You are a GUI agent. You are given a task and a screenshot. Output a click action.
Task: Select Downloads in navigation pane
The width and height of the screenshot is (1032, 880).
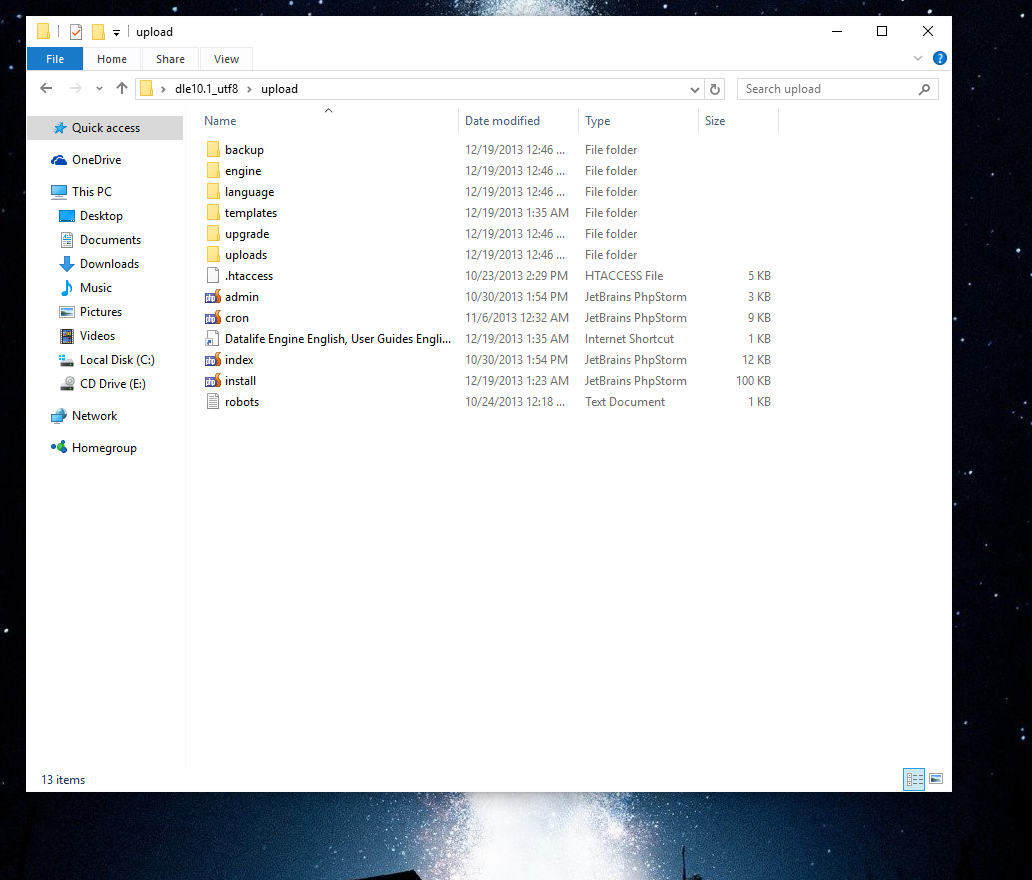109,264
